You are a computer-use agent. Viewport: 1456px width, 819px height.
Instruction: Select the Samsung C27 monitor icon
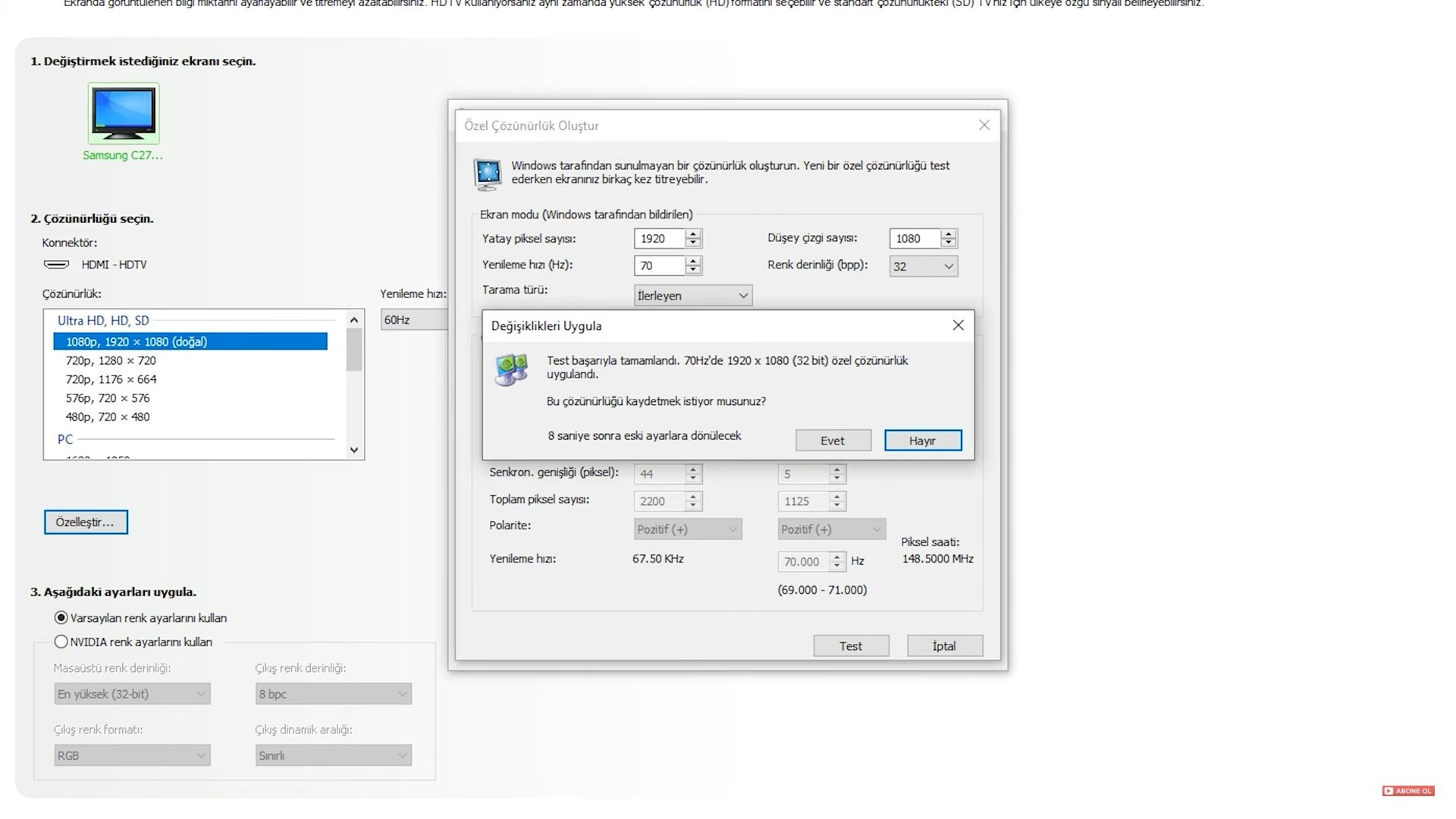click(x=124, y=114)
